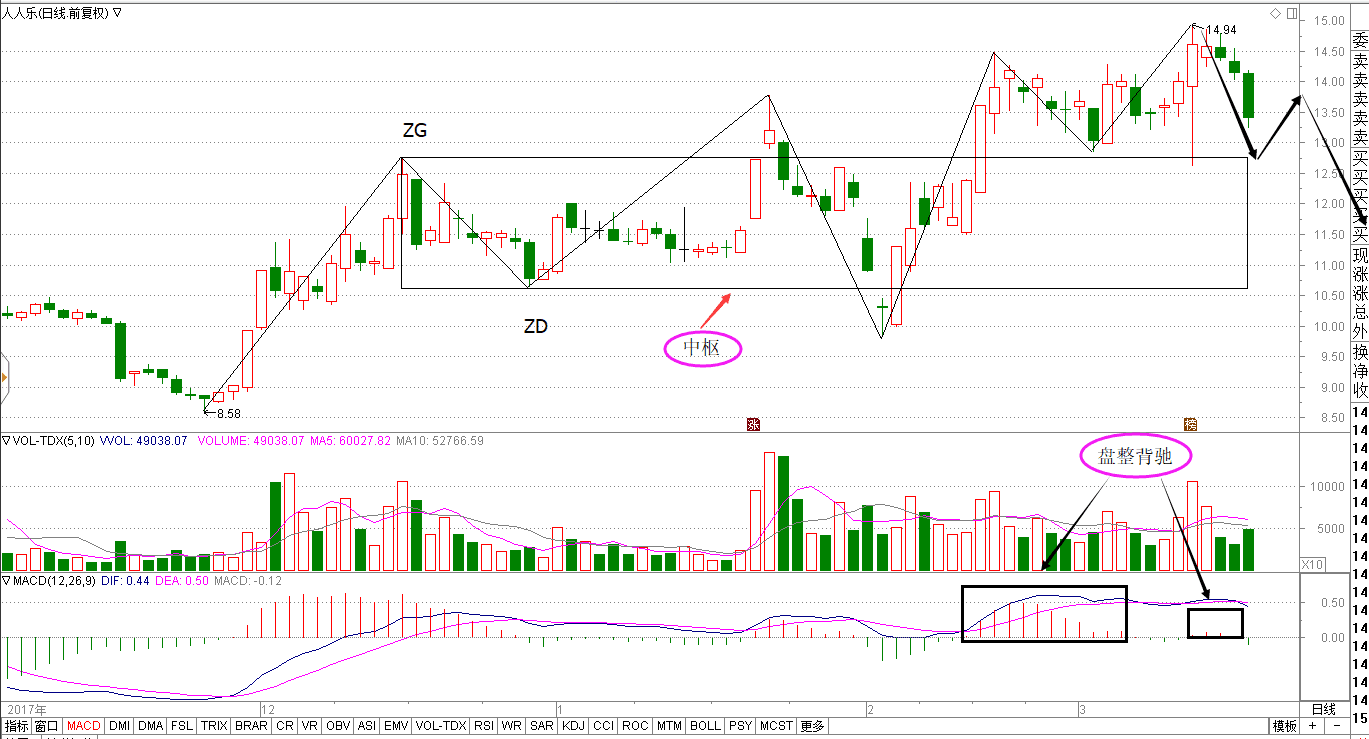This screenshot has width=1369, height=739.
Task: Select the DMI indicator tab
Action: coord(120,726)
